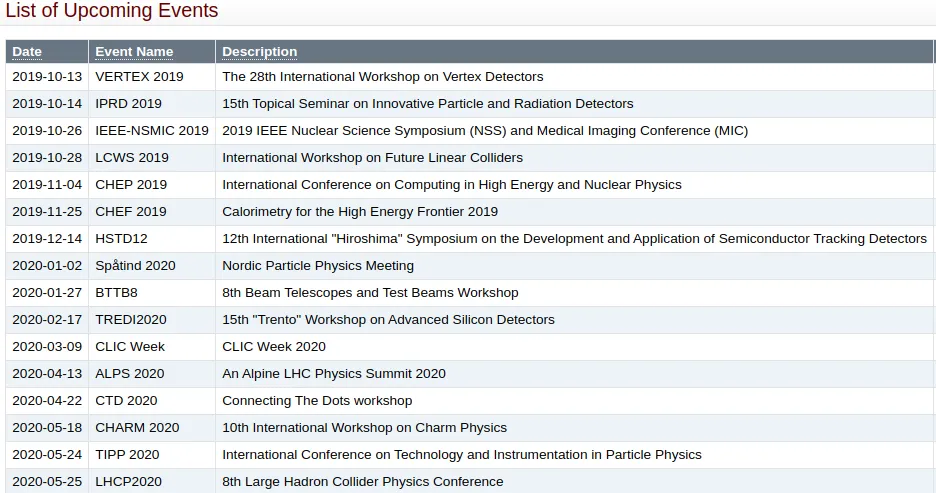Sort by Event Name column header
The height and width of the screenshot is (493, 936).
(134, 52)
